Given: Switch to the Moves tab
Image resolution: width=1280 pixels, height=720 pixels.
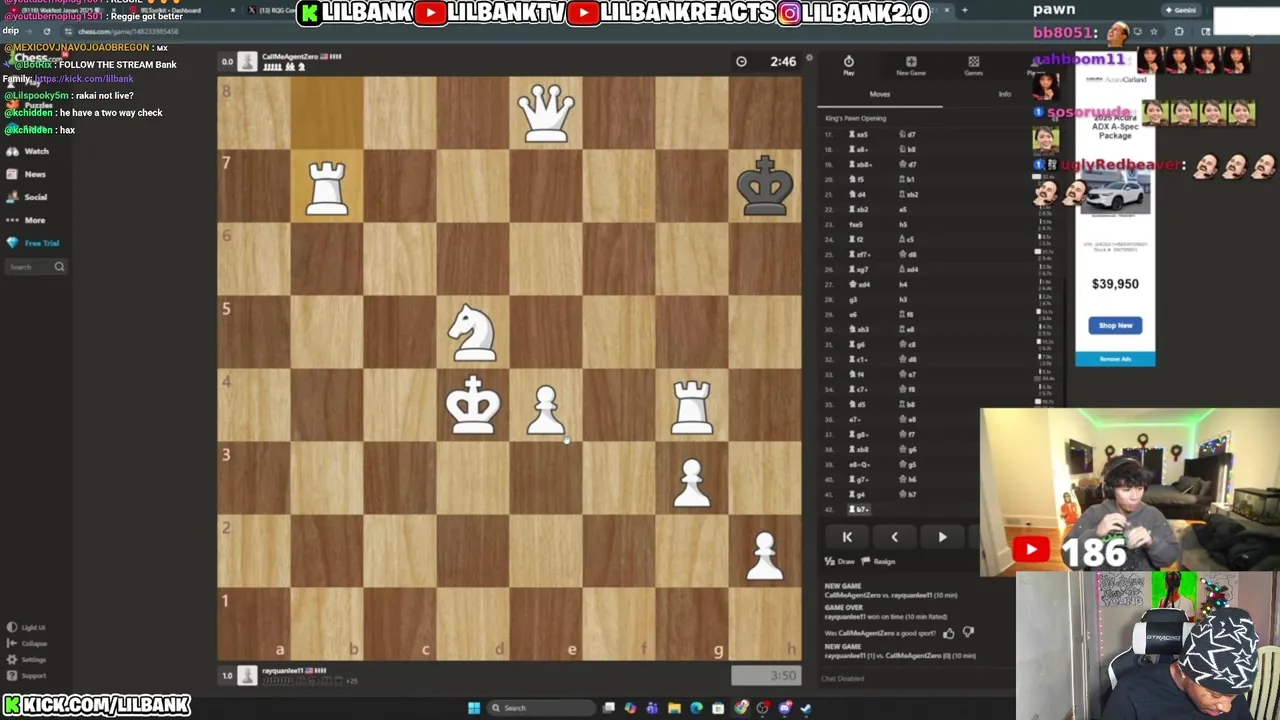Looking at the screenshot, I should pos(880,94).
